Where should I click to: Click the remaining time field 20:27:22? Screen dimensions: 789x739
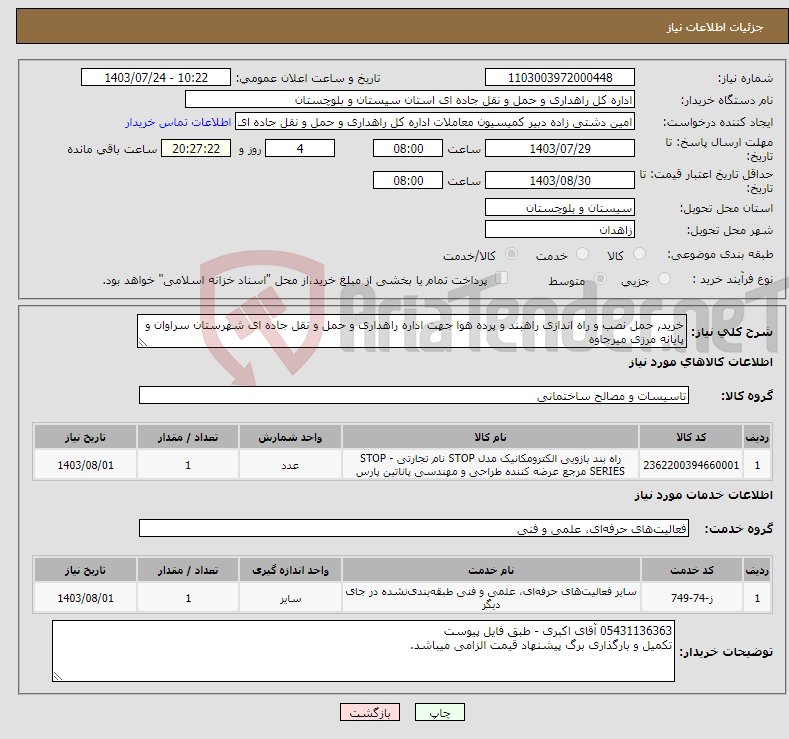[x=196, y=148]
